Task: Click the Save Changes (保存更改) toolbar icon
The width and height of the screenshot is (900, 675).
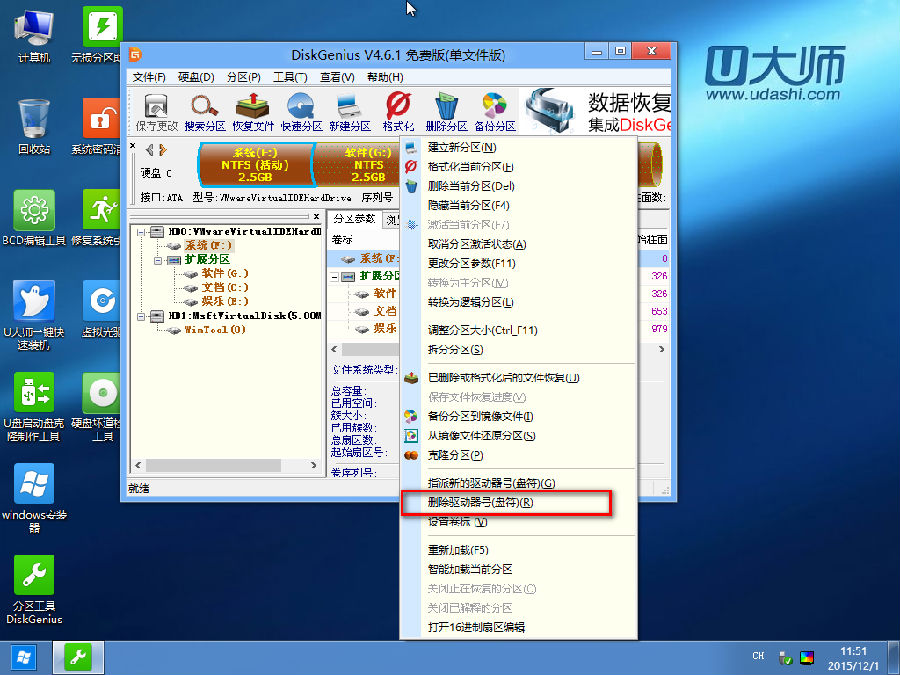Action: [x=156, y=112]
